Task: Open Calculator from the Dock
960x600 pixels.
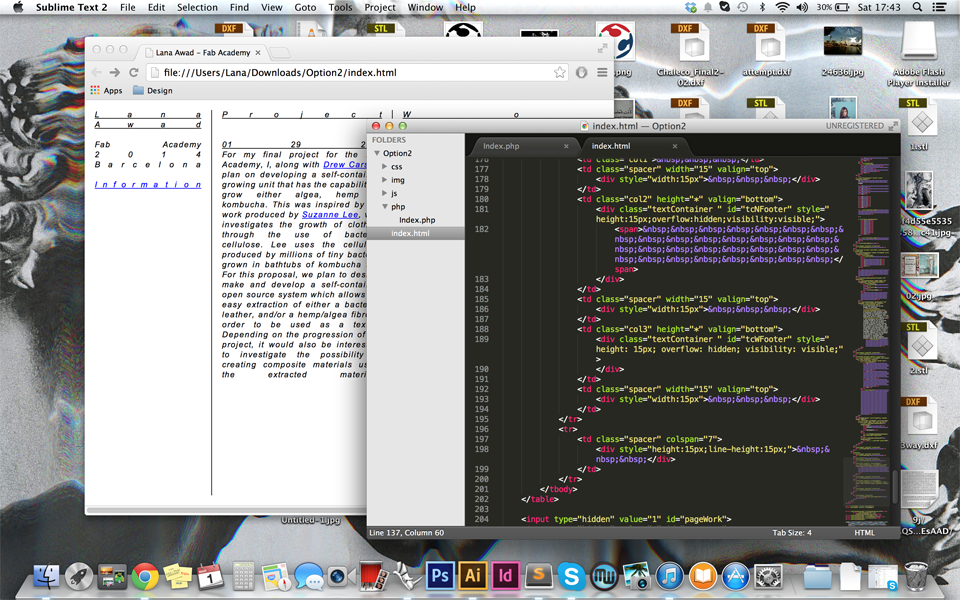Action: click(243, 576)
